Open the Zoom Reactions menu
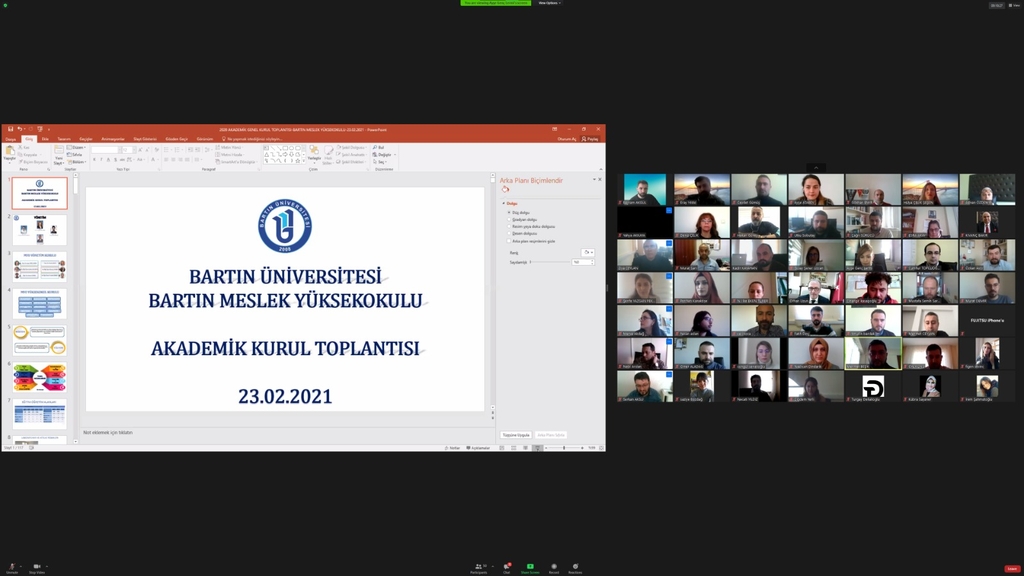The image size is (1024, 576). coord(575,566)
